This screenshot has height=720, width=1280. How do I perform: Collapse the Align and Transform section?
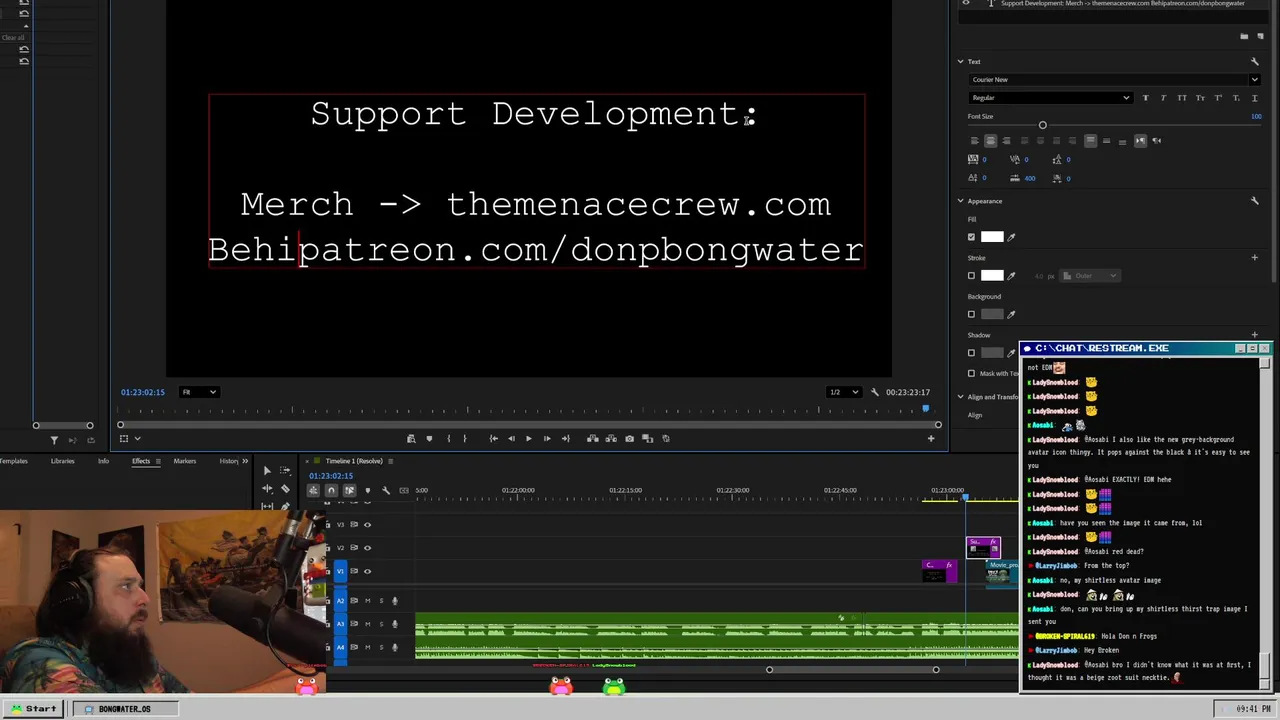pos(961,397)
